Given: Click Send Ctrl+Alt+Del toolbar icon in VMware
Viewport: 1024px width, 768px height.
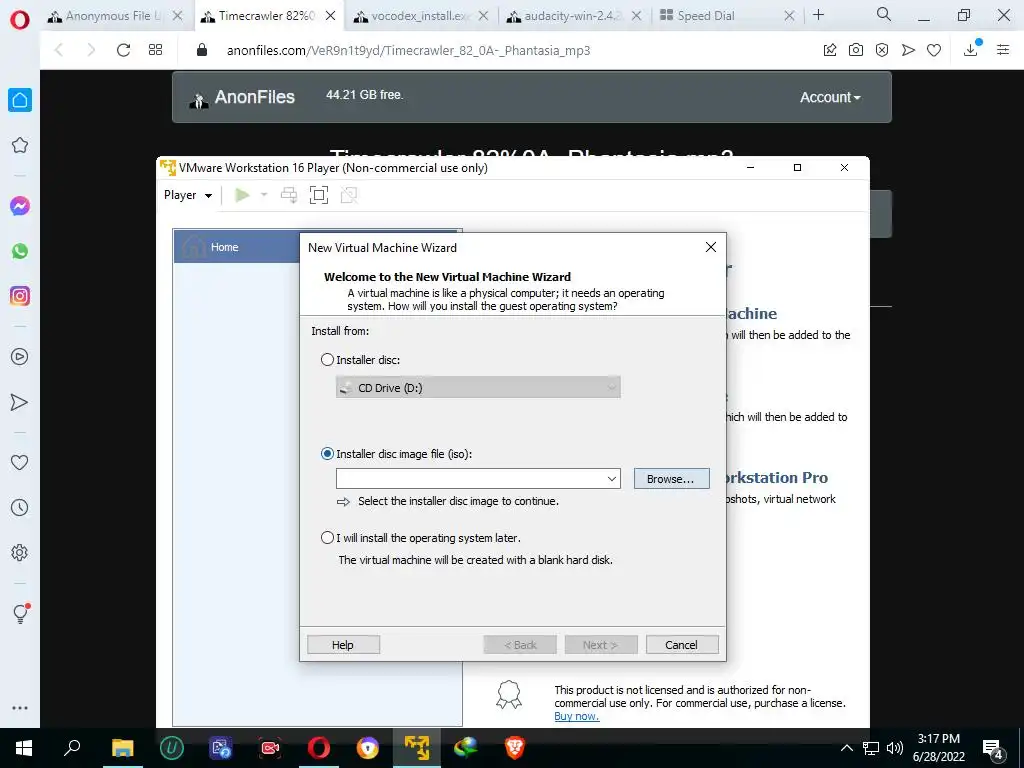Looking at the screenshot, I should pyautogui.click(x=289, y=195).
